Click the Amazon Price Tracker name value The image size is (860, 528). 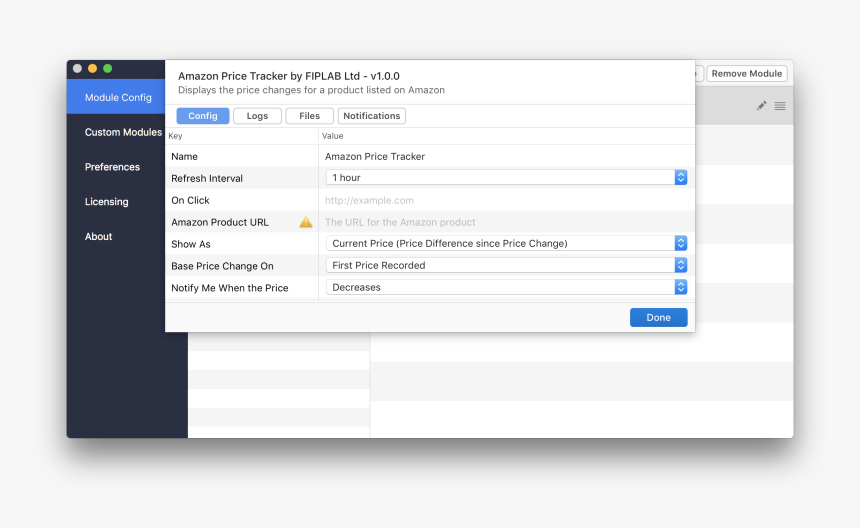[375, 156]
